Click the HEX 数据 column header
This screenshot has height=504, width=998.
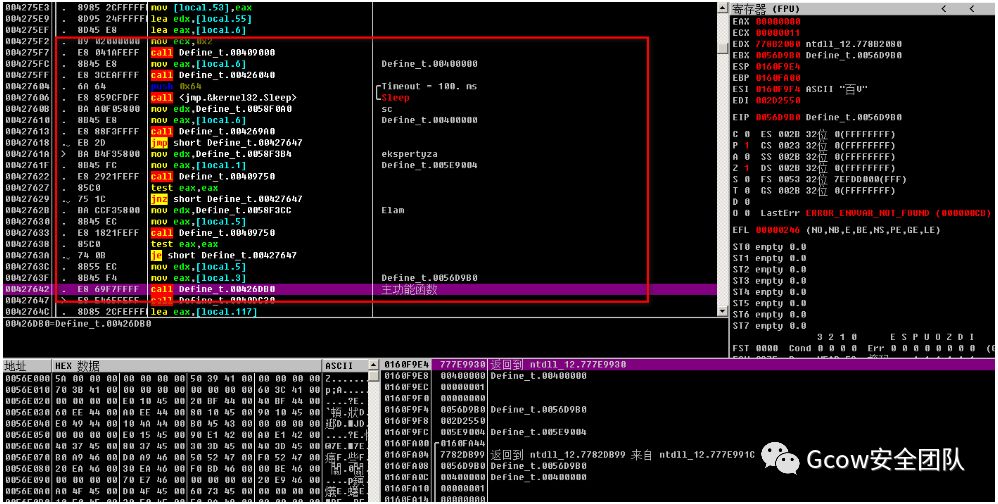(x=188, y=366)
